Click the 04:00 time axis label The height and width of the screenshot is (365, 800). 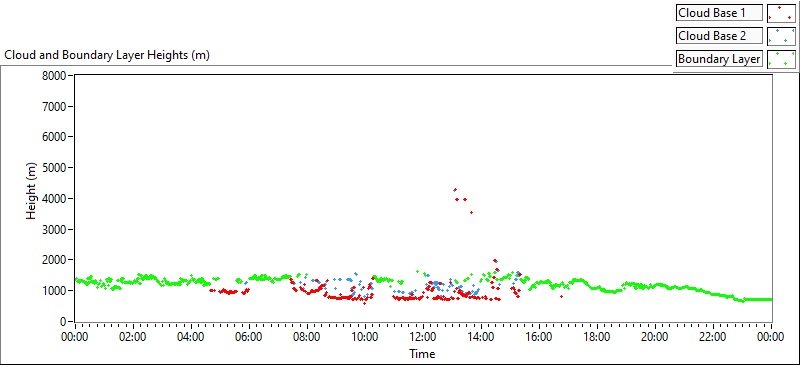tap(191, 337)
